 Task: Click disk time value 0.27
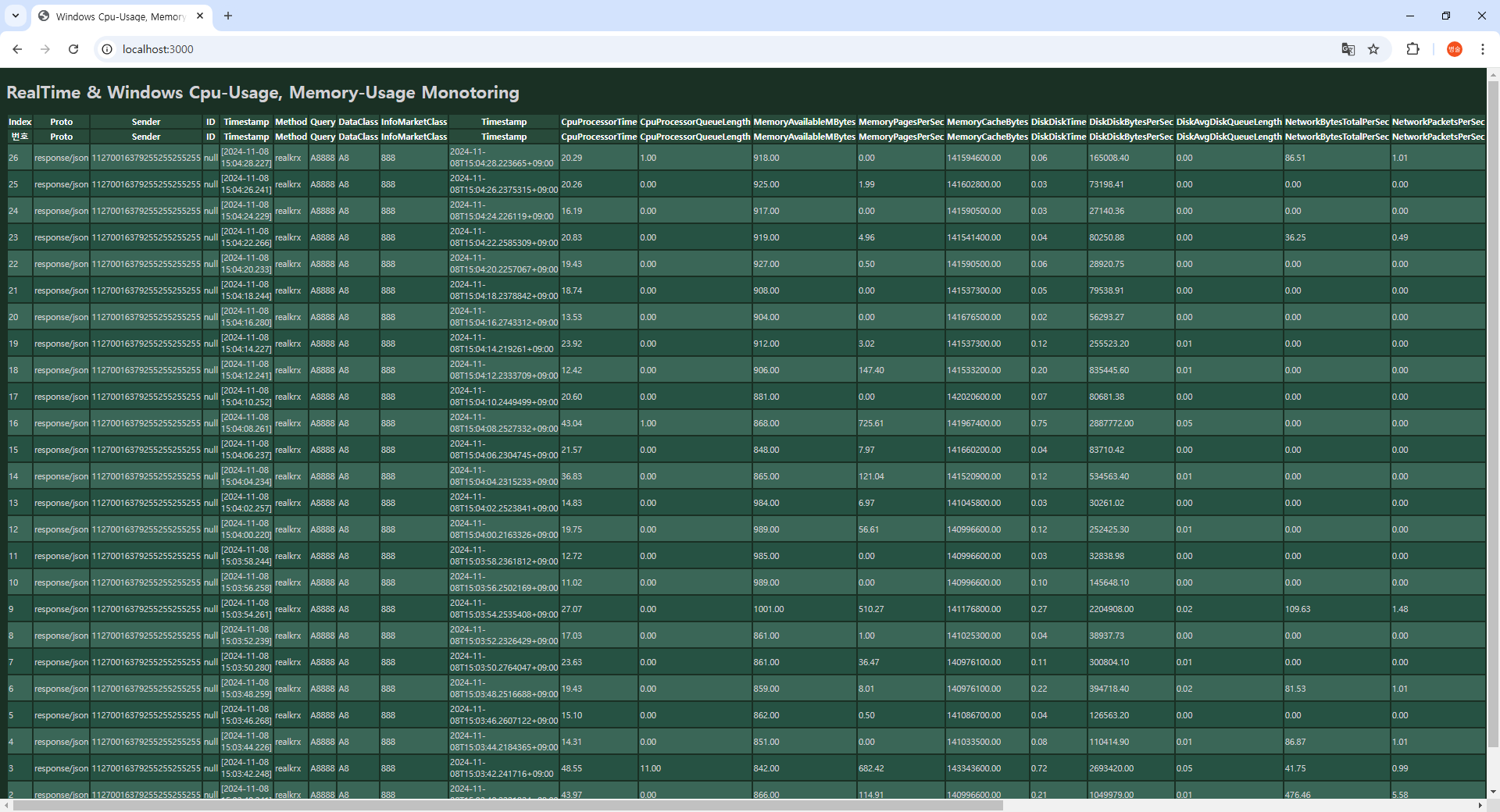[1039, 609]
